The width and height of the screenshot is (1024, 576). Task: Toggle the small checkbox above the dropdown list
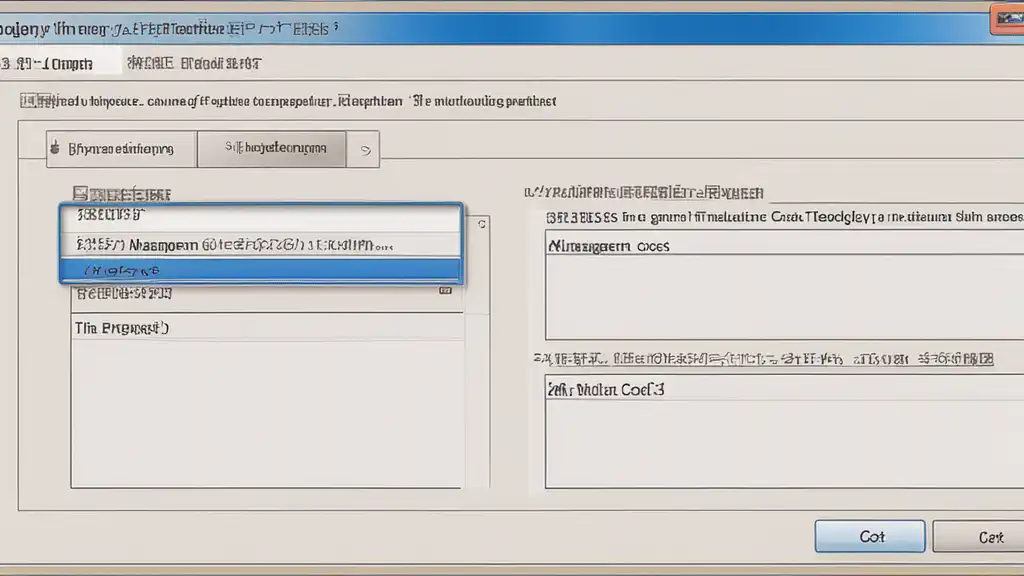[x=80, y=194]
